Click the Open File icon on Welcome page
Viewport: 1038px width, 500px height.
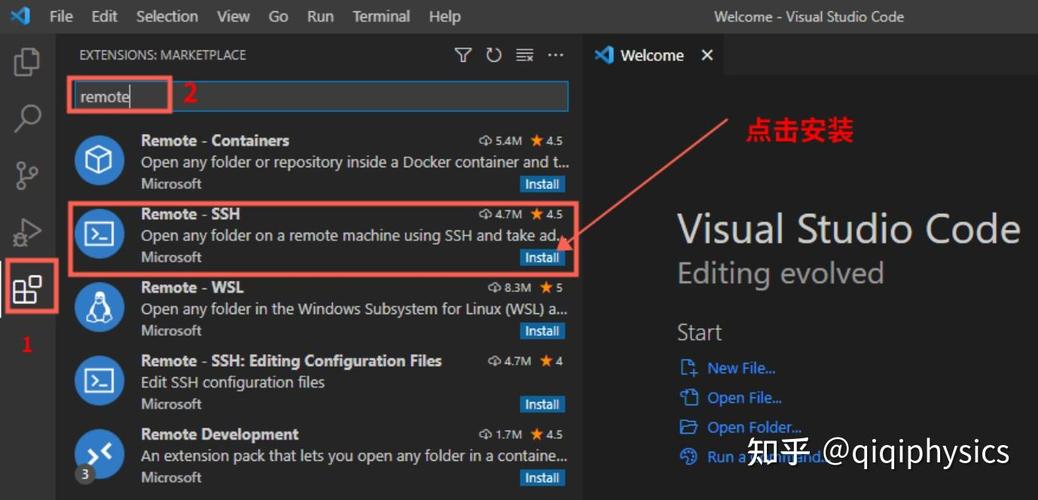click(x=689, y=397)
